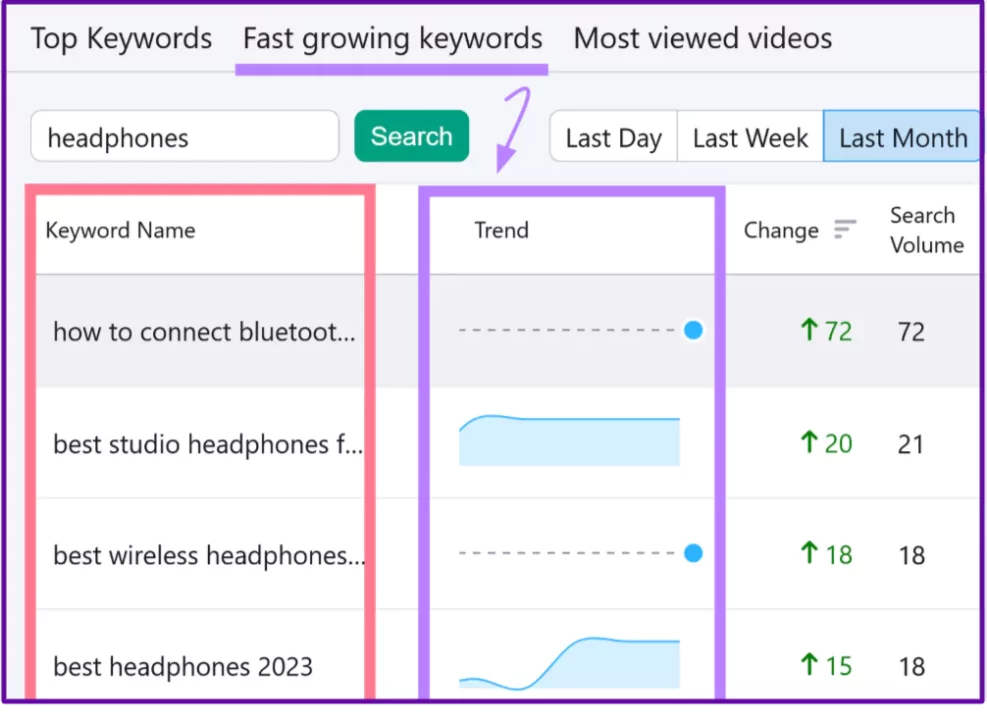Open the Most viewed videos tab
987x720 pixels.
[702, 38]
